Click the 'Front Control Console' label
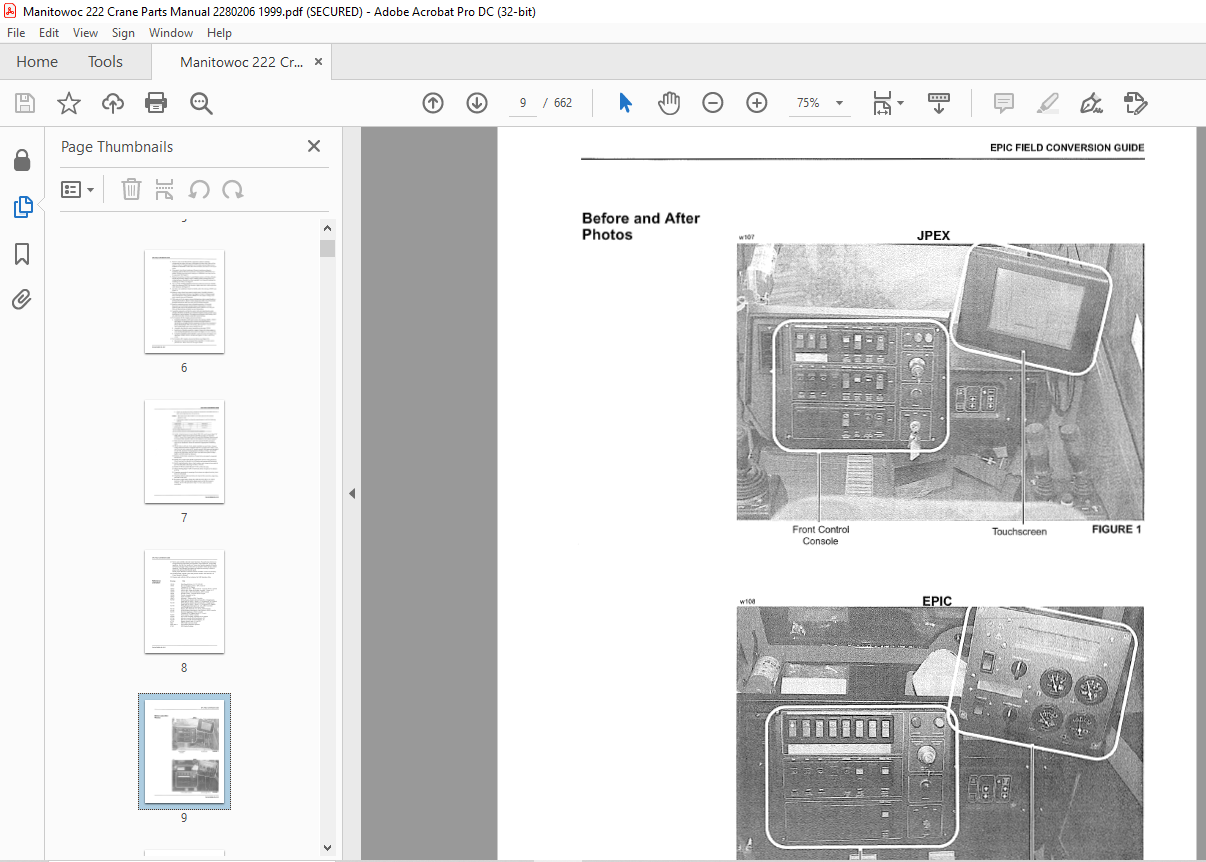Screen dimensions: 1206x862 pyautogui.click(x=821, y=535)
